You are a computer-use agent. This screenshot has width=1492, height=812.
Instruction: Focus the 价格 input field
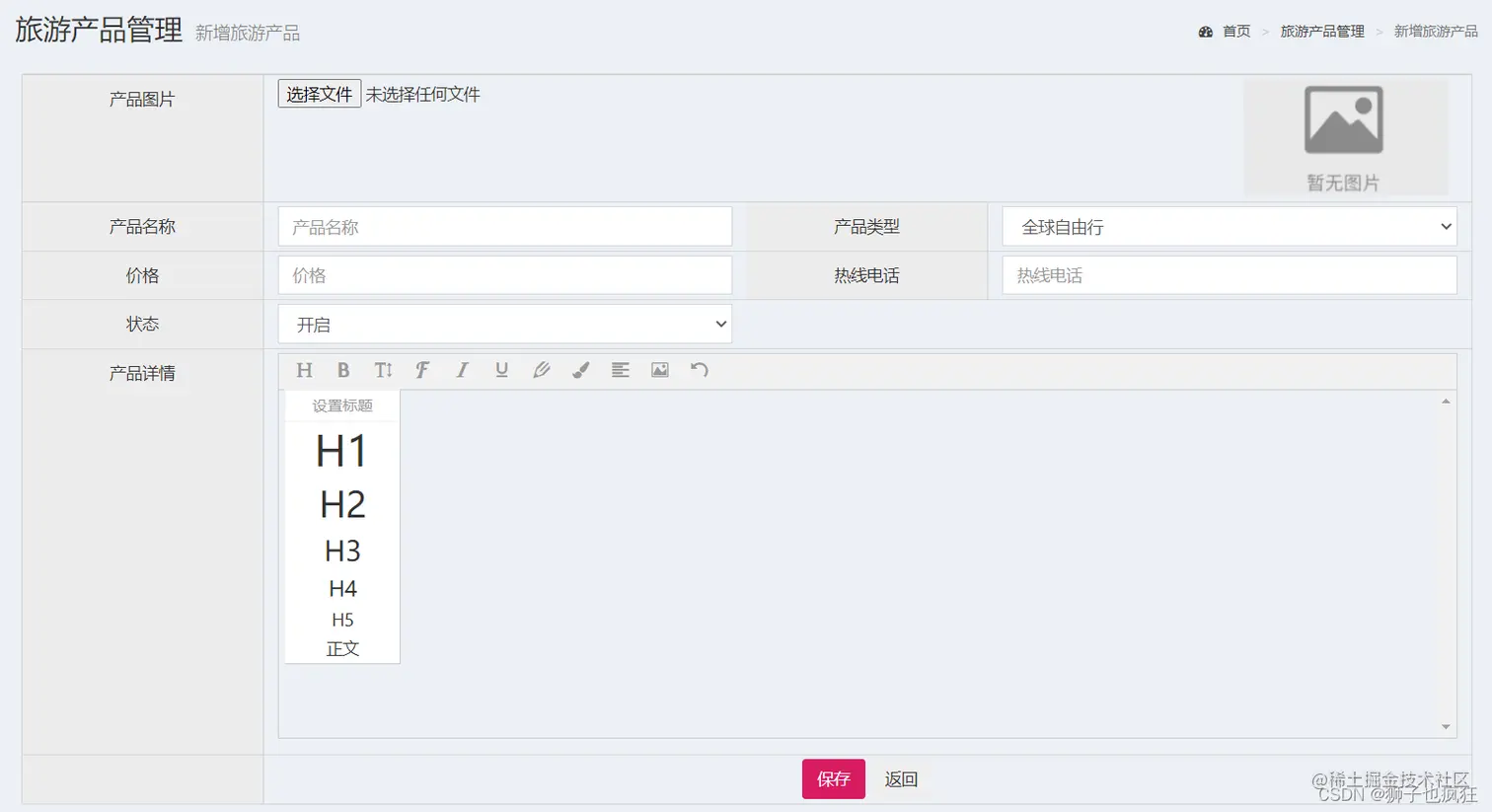pos(504,275)
